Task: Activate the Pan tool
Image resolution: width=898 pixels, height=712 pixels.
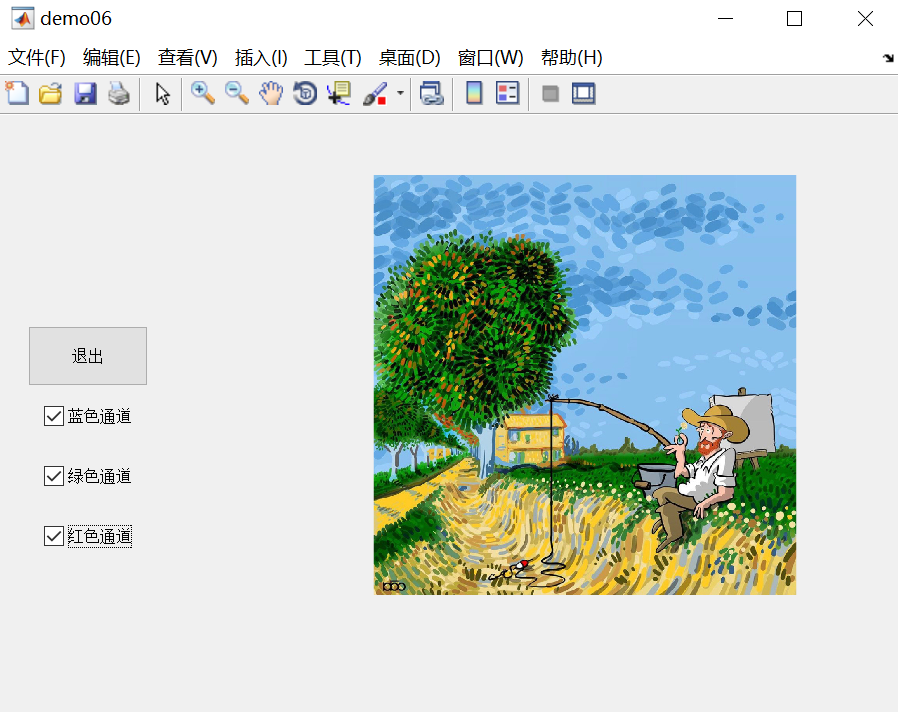Action: 271,93
